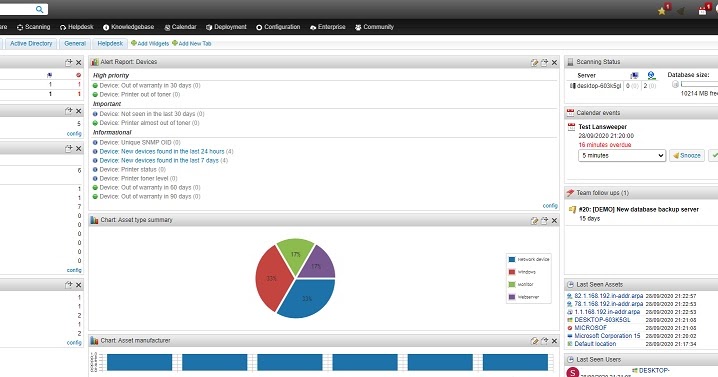
Task: Click the search magnifier icon
Action: [40, 9]
